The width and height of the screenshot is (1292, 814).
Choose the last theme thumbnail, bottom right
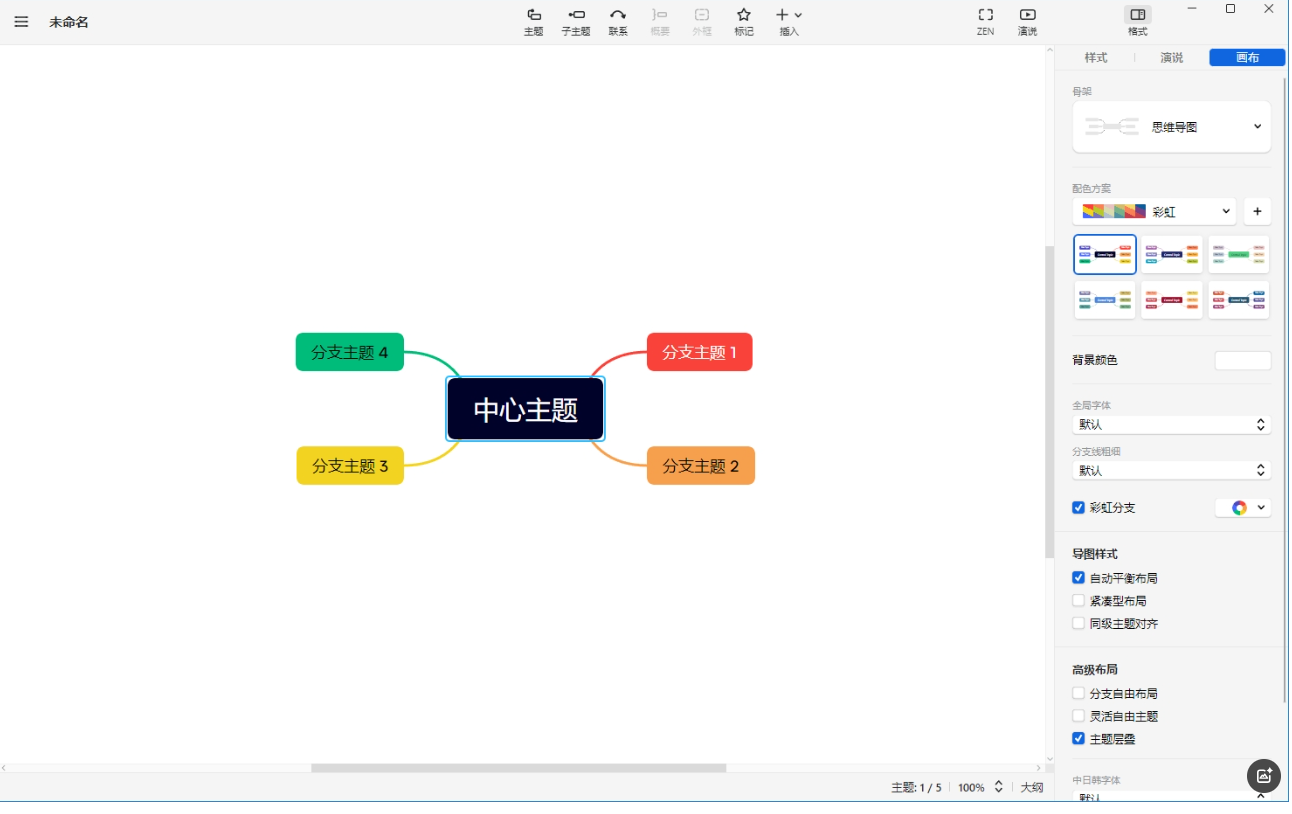(1239, 300)
